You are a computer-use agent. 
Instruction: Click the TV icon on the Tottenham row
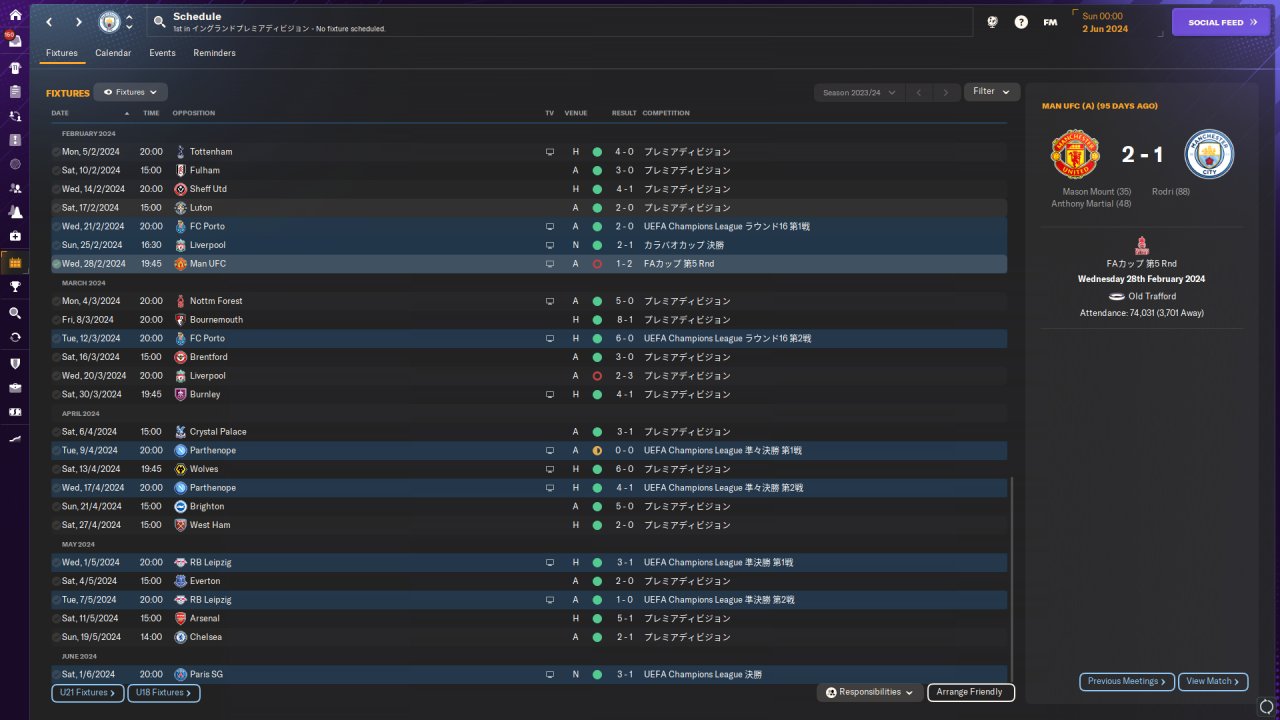(x=549, y=152)
